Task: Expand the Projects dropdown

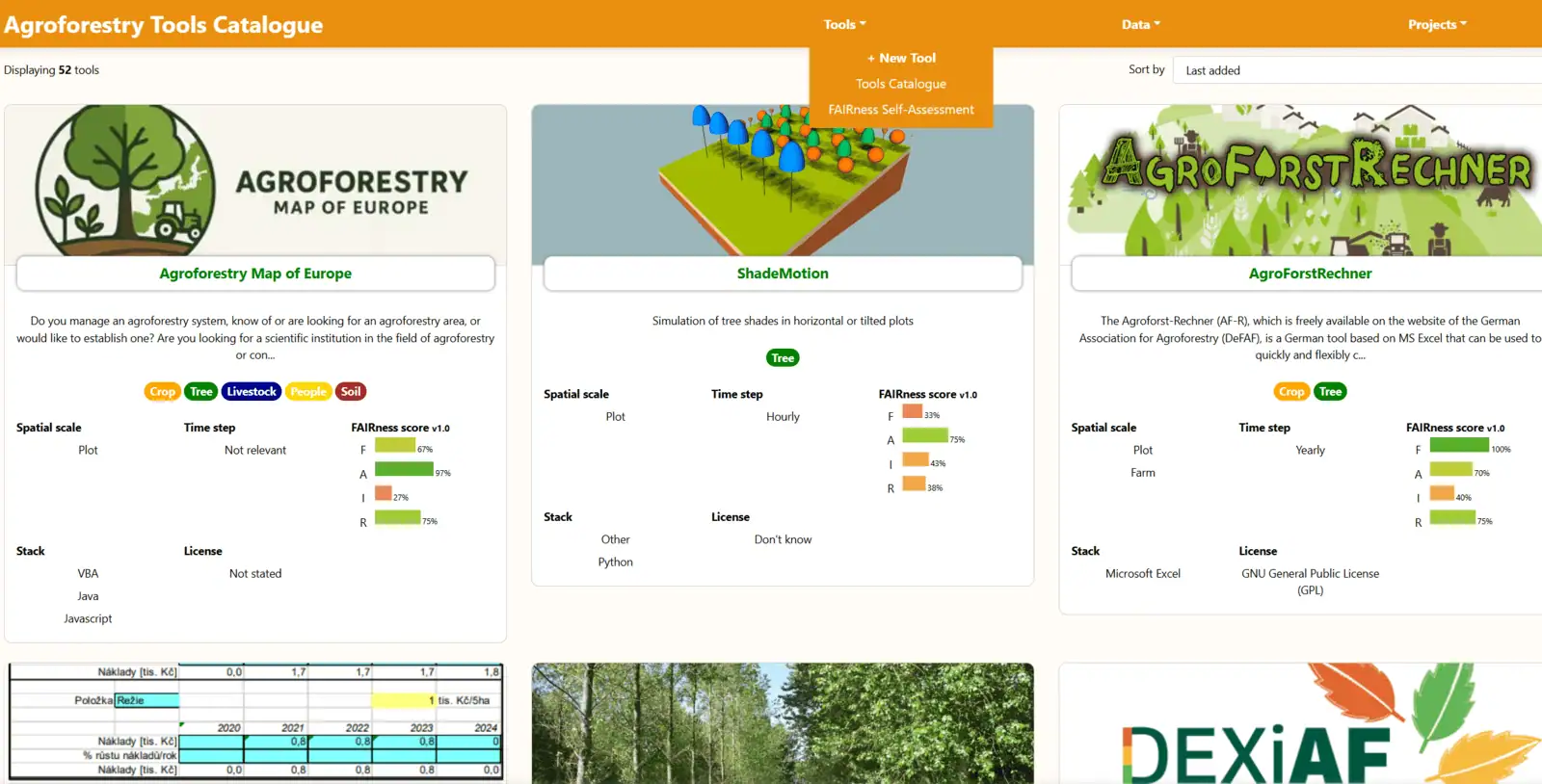Action: point(1436,24)
